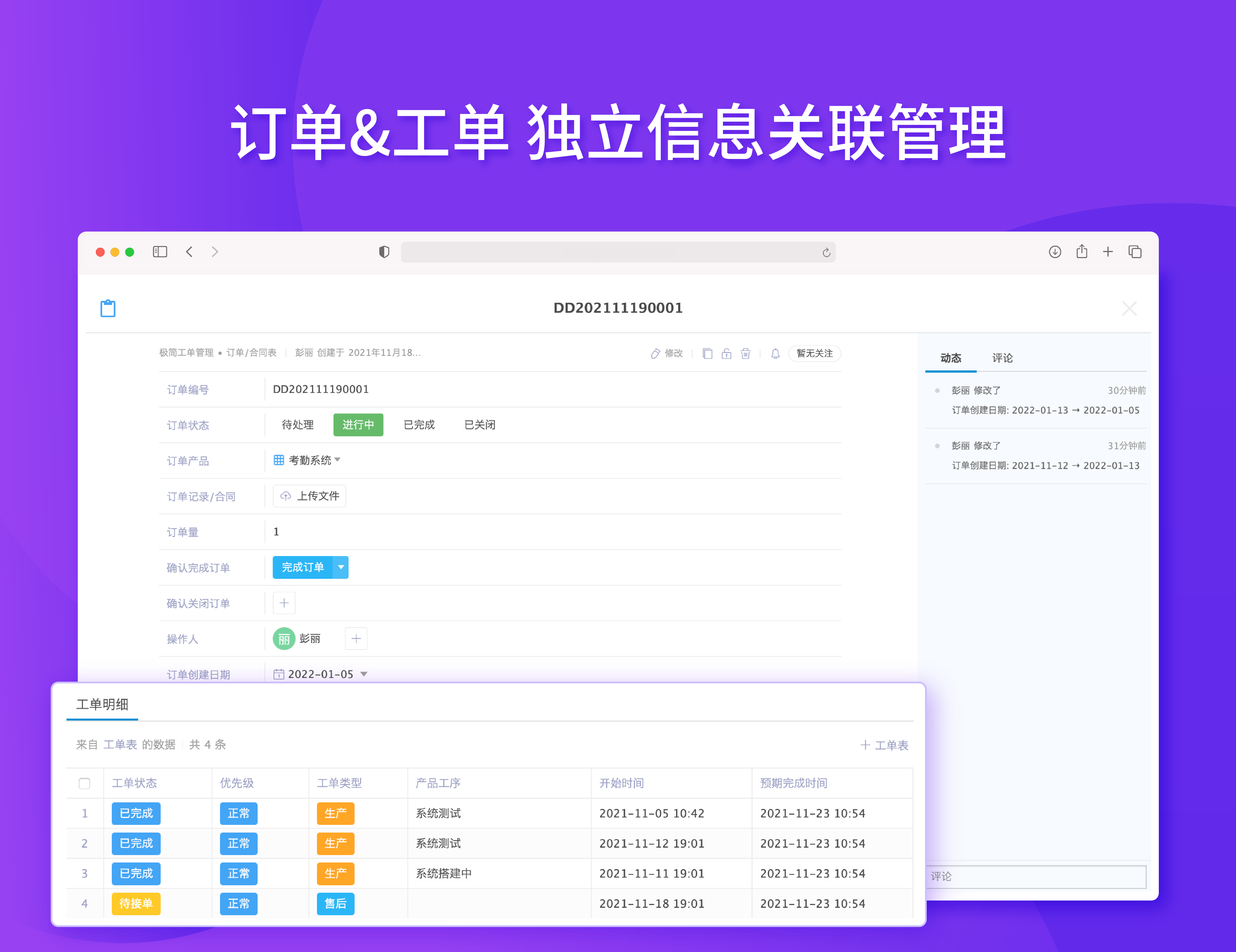Toggle the browser sidebar icon
Viewport: 1236px width, 952px height.
coord(160,252)
